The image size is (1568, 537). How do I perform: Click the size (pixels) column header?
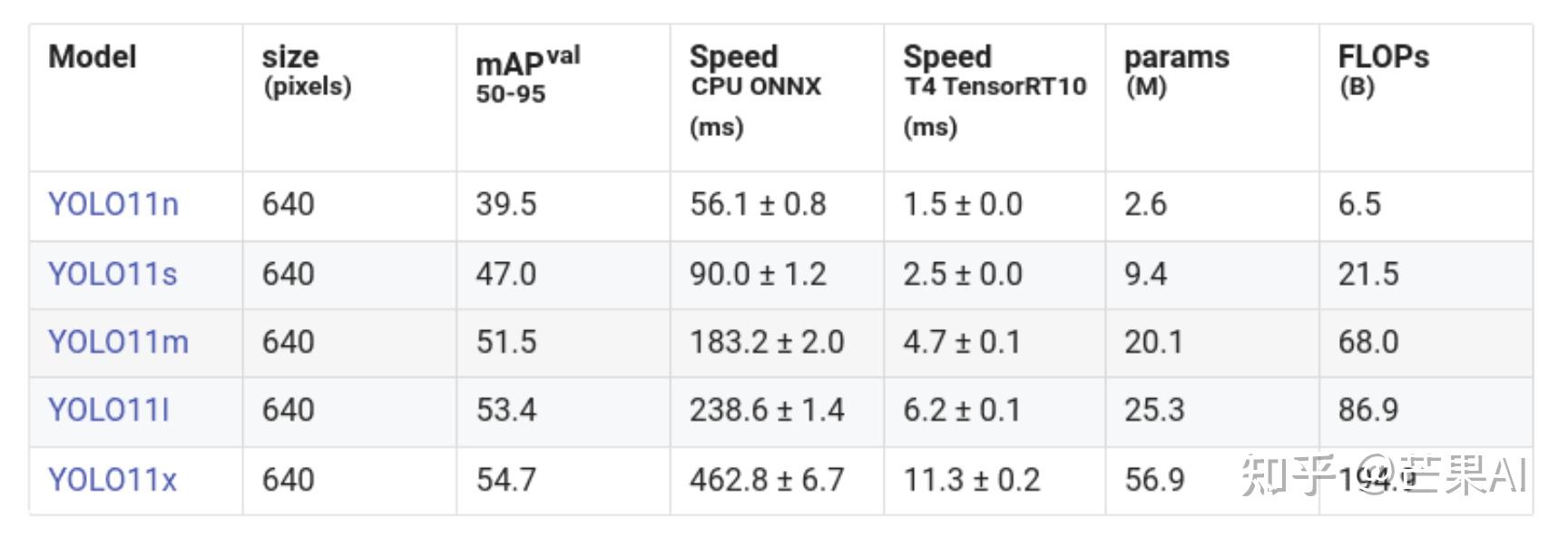[307, 71]
